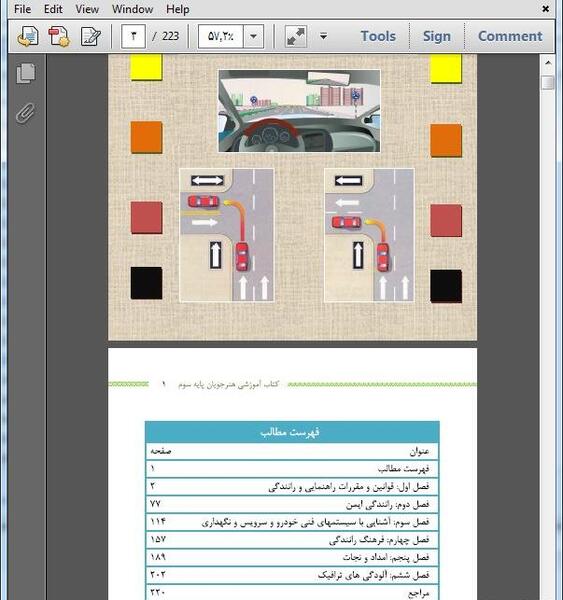Click the row 'فصل ششم: آلودگی های ترافیک'
The height and width of the screenshot is (600, 563).
click(292, 575)
